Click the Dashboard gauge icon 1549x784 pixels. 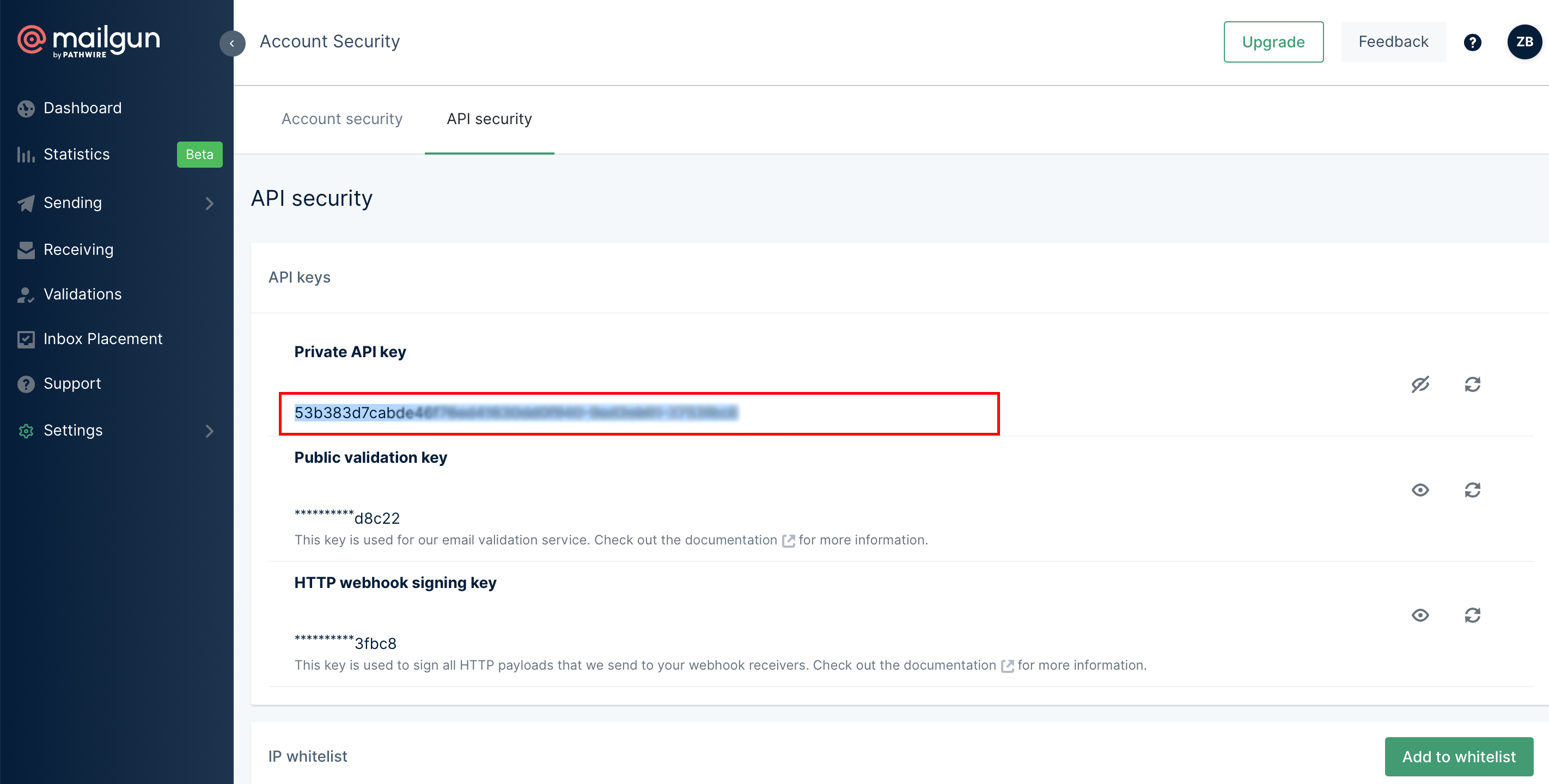(26, 109)
